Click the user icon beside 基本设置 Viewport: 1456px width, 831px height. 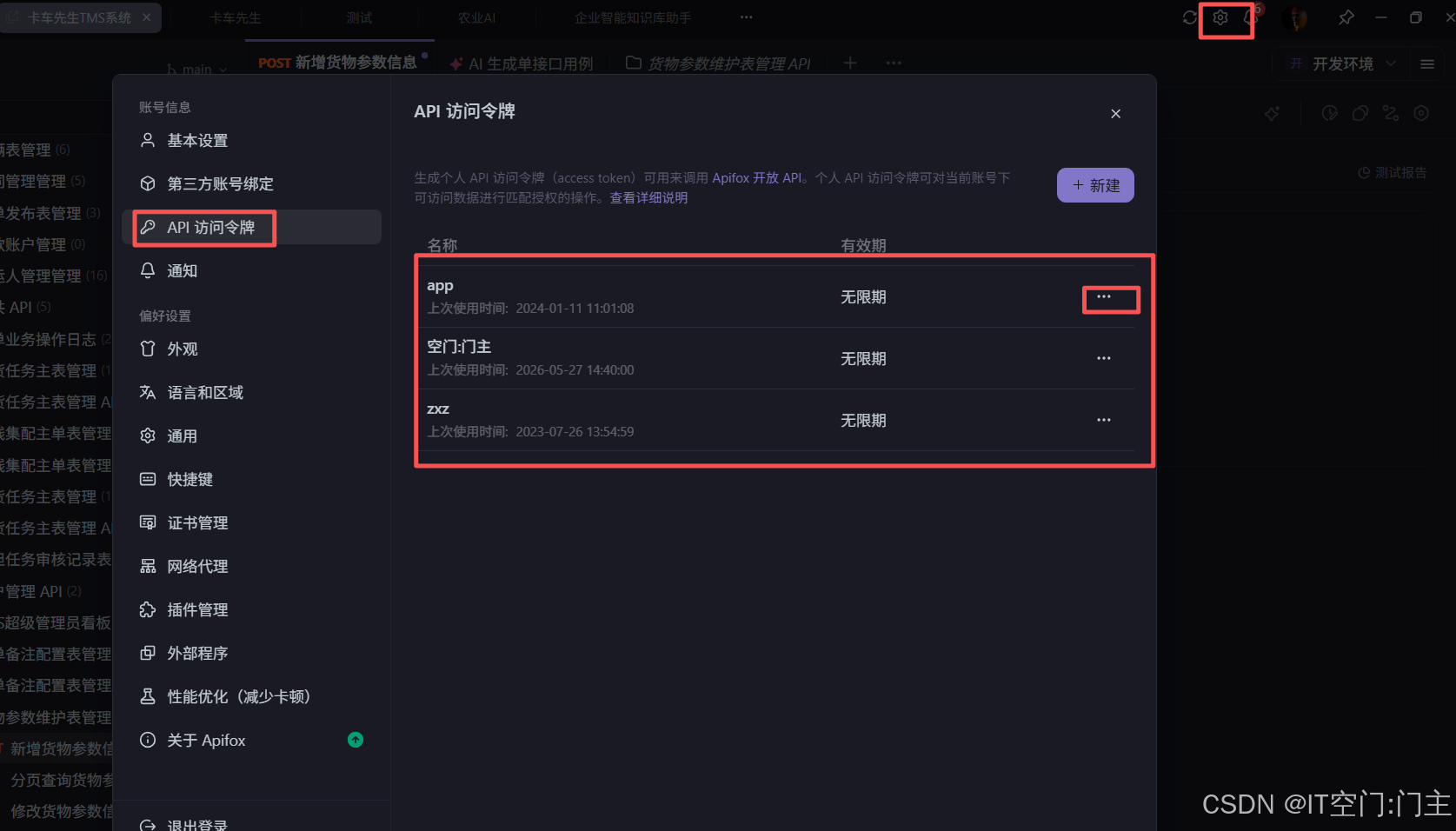[148, 140]
